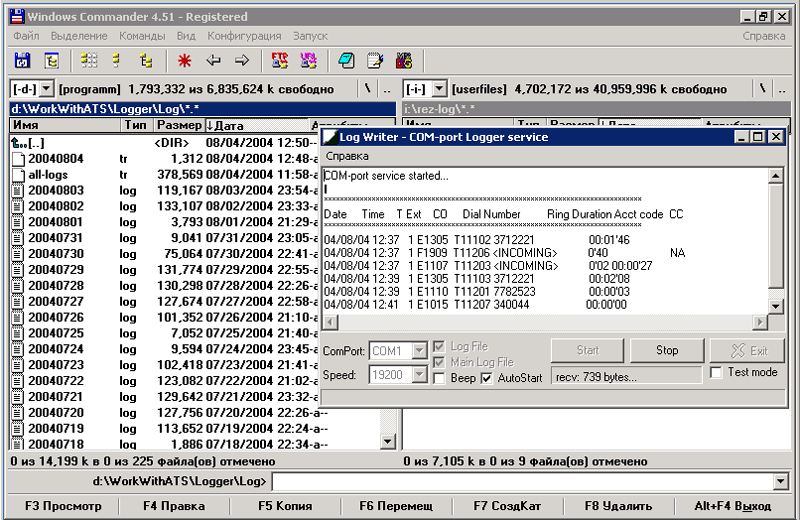Open the notepad editor toolbar icon
The height and width of the screenshot is (520, 800).
375,61
